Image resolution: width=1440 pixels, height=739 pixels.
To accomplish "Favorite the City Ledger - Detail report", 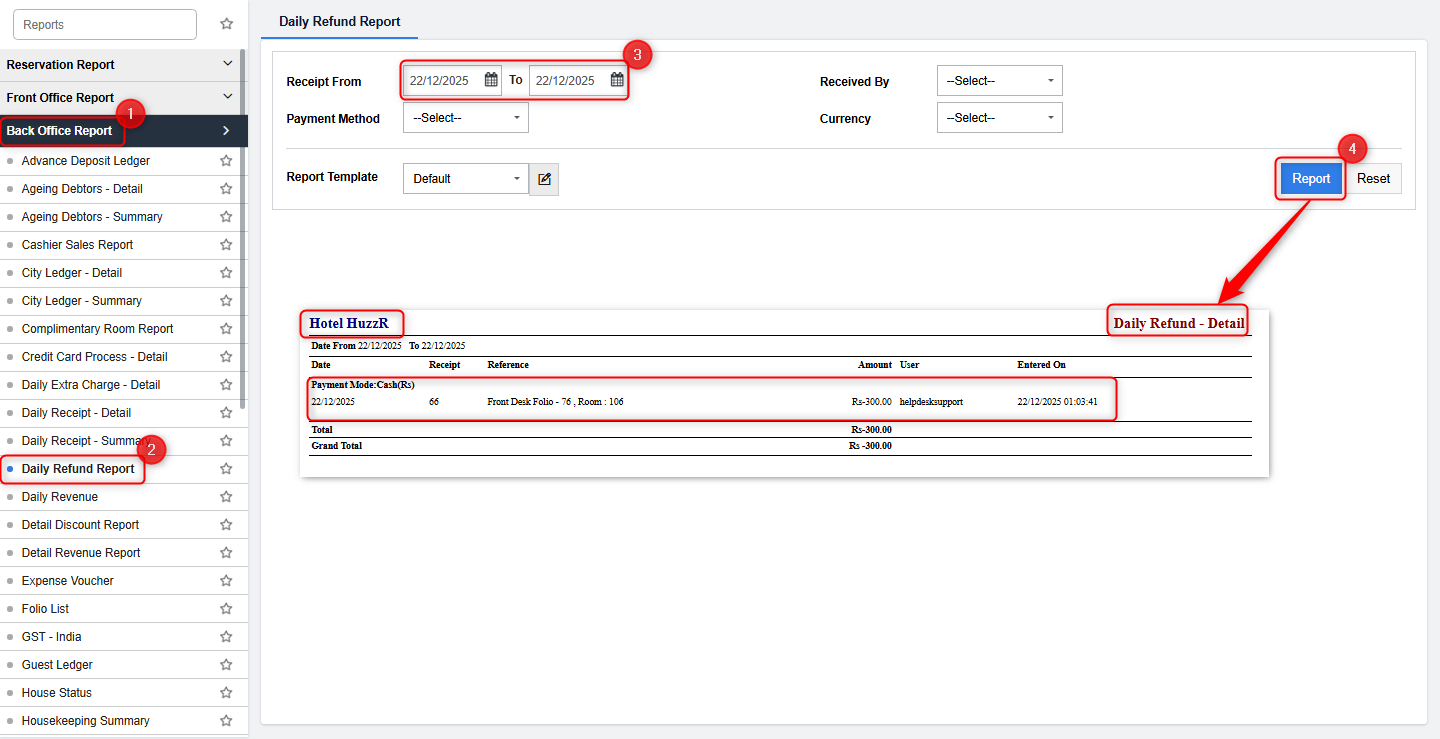I will (x=226, y=272).
